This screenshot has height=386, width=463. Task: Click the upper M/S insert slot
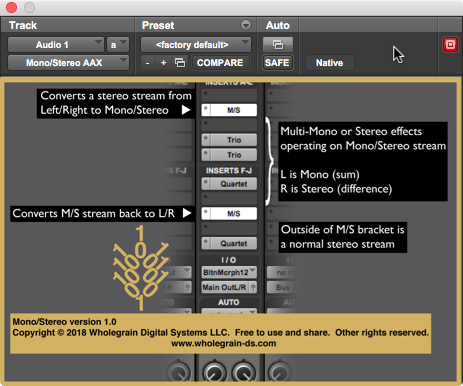coord(229,110)
